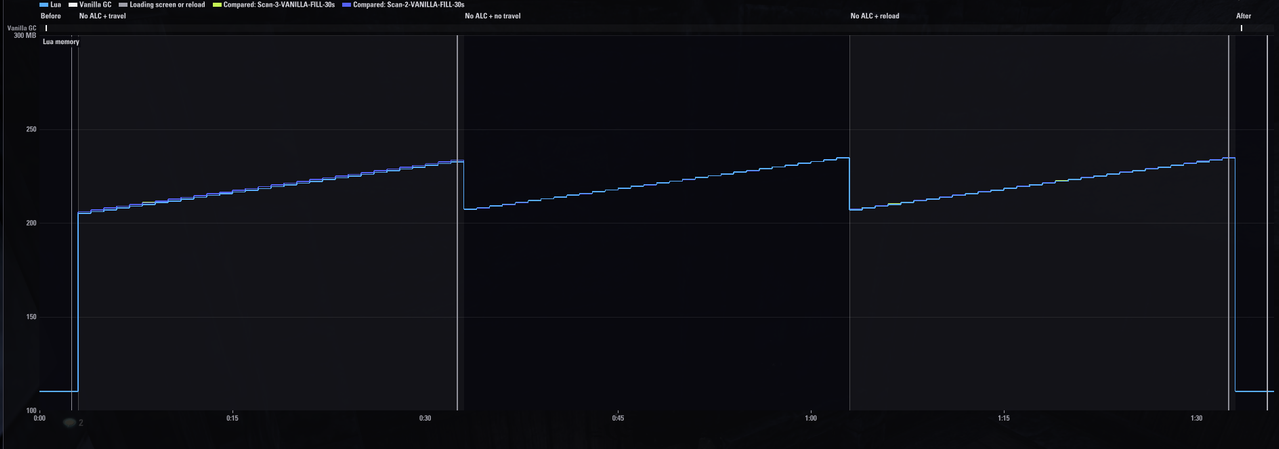The image size is (1279, 449).
Task: Select 'Loading screen or reload' legend label
Action: click(x=167, y=5)
